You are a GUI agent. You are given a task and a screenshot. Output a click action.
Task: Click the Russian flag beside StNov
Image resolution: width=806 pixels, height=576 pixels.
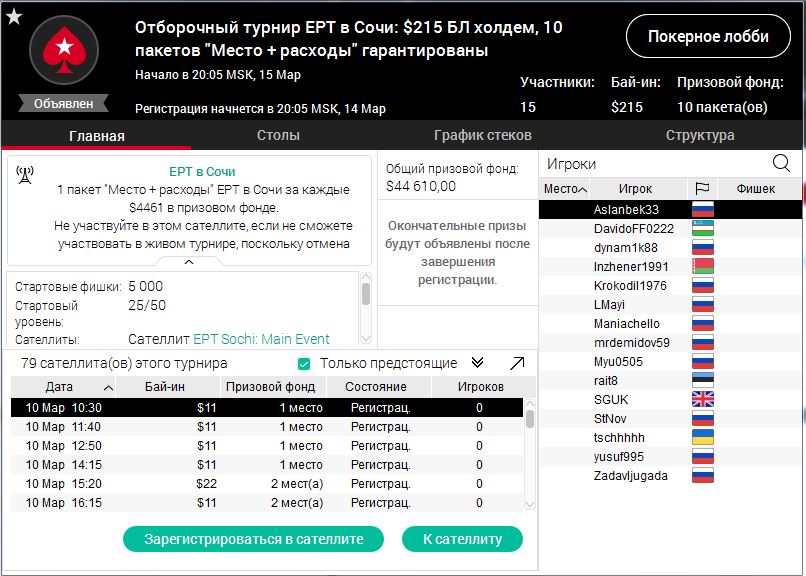tap(703, 418)
